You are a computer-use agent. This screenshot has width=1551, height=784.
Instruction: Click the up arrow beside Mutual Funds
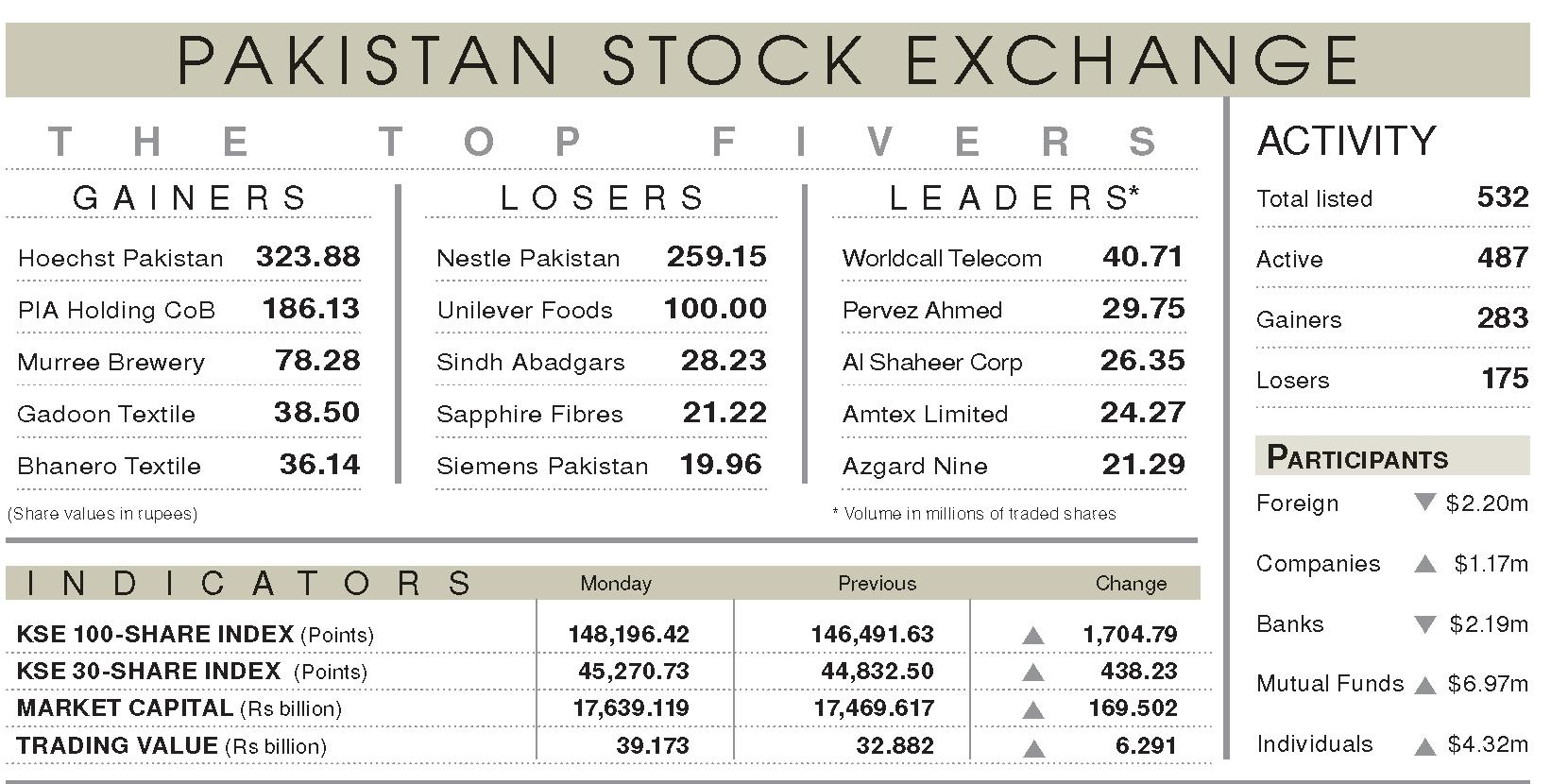1424,685
